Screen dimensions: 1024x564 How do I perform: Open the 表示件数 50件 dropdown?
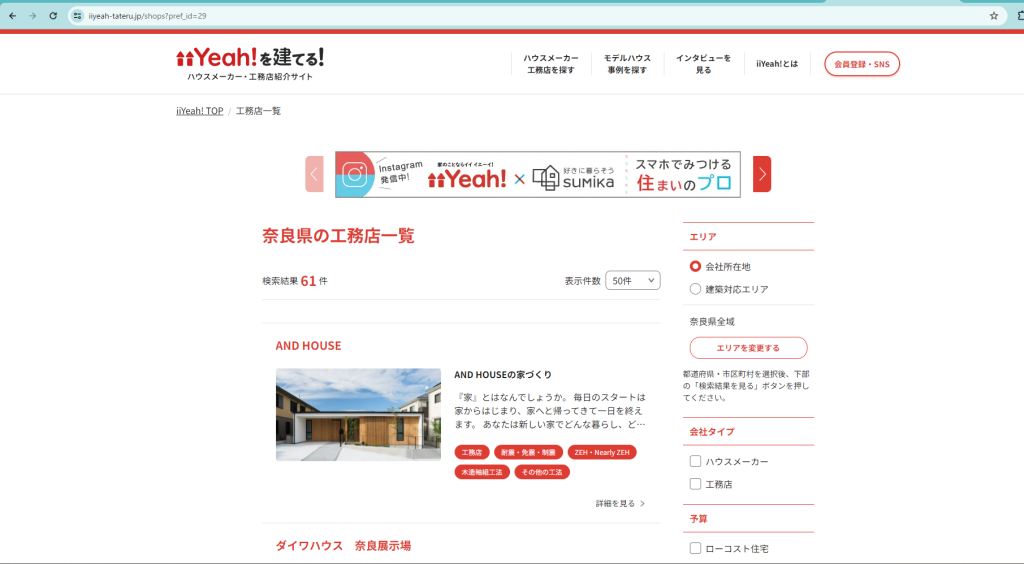[633, 281]
